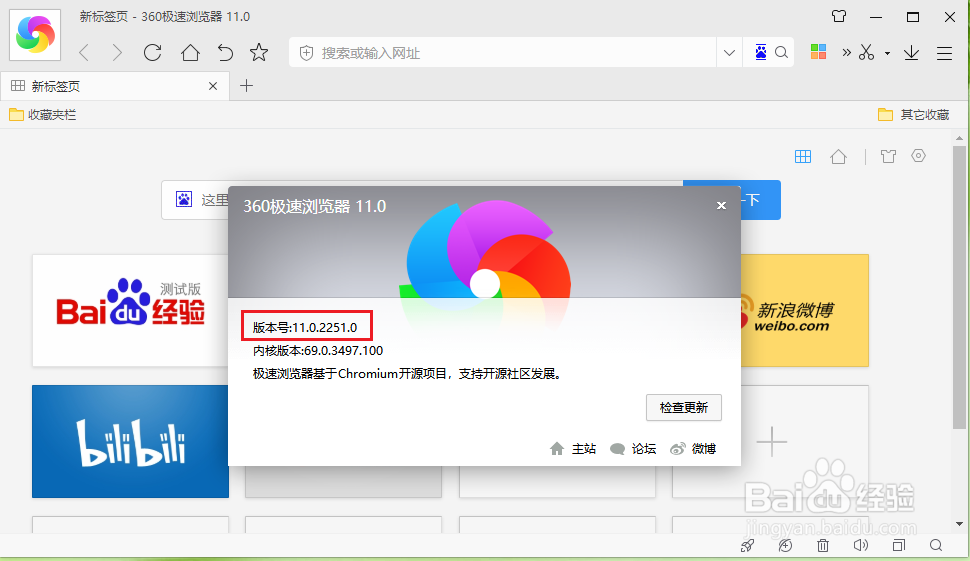Image resolution: width=970 pixels, height=561 pixels.
Task: Open skin shirt icon in title bar
Action: click(x=839, y=16)
